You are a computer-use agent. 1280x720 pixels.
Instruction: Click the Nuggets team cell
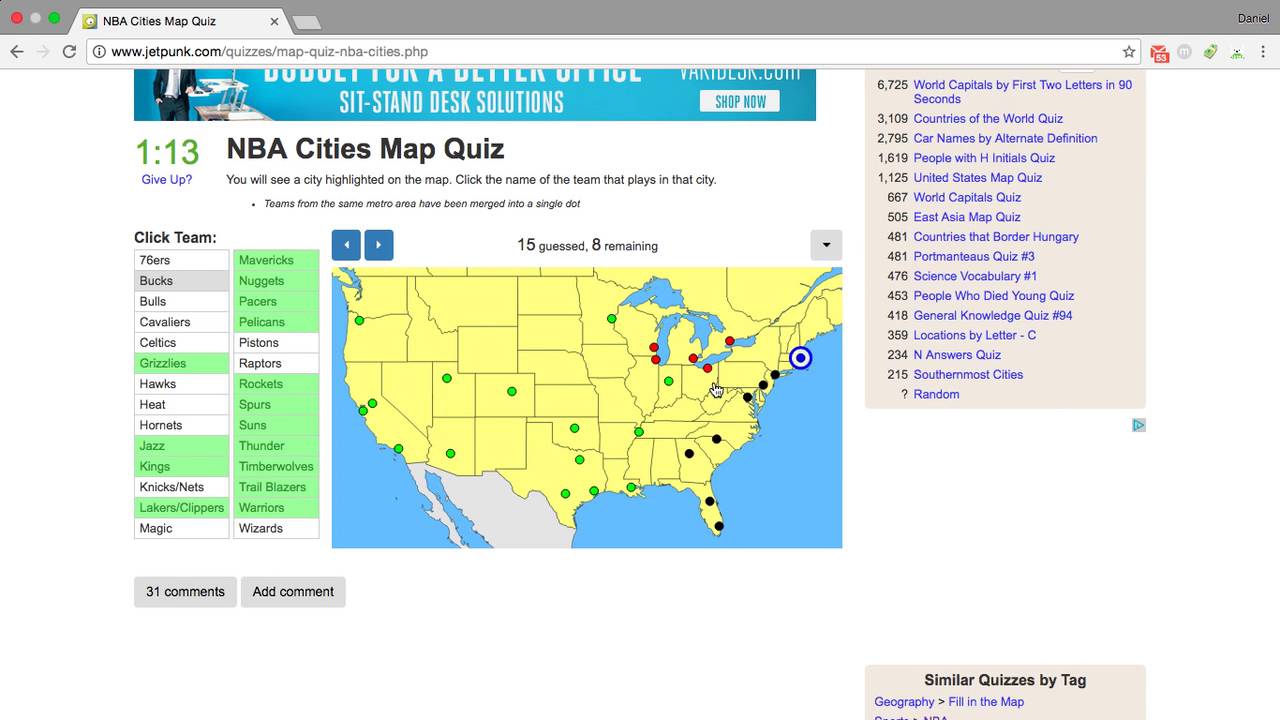[276, 281]
